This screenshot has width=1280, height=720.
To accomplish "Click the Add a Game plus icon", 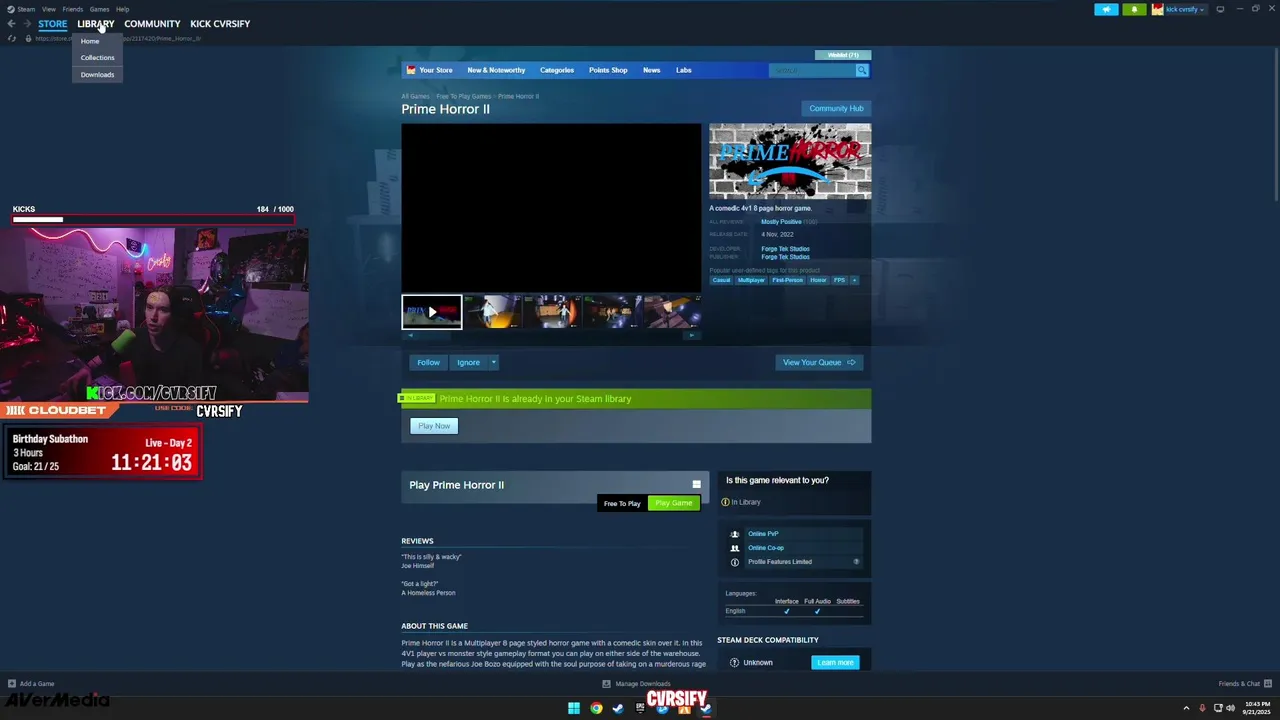I will pos(12,684).
